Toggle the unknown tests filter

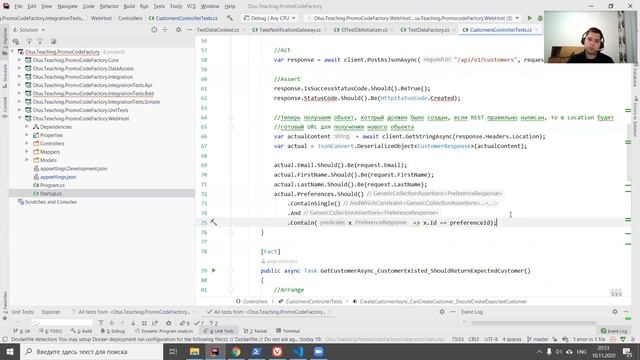(x=213, y=323)
